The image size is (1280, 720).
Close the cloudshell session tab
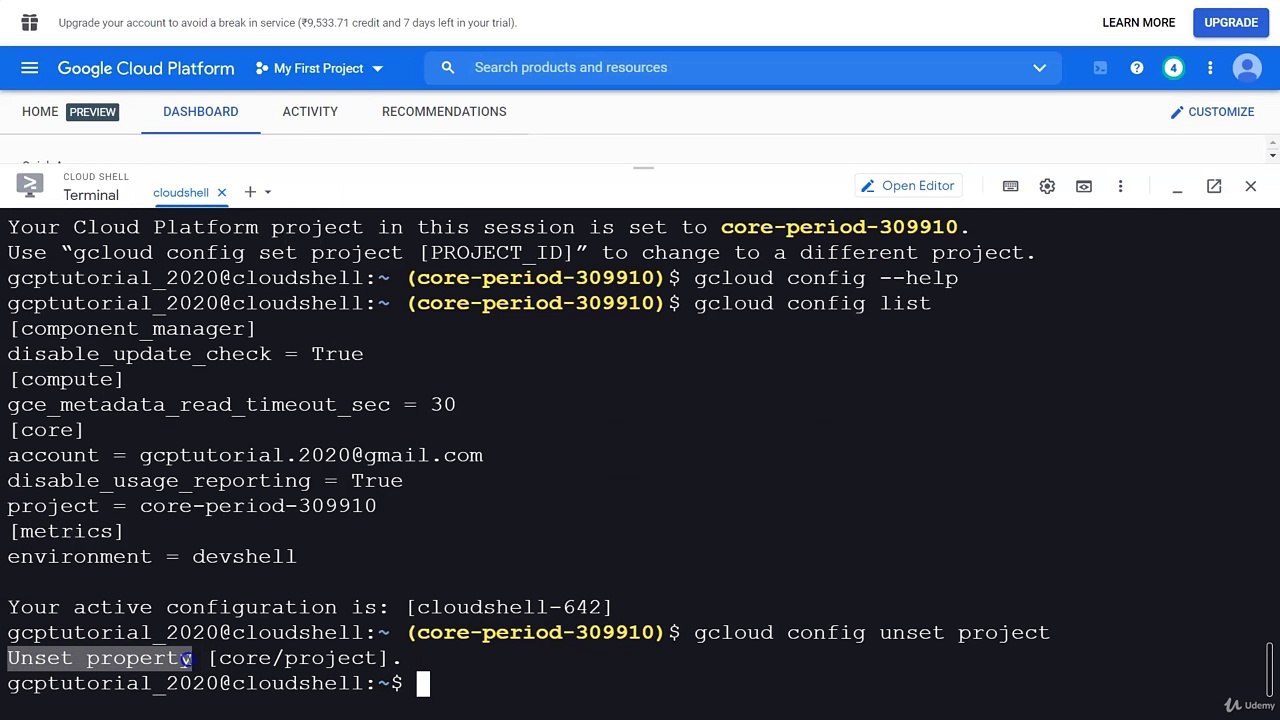coord(222,192)
